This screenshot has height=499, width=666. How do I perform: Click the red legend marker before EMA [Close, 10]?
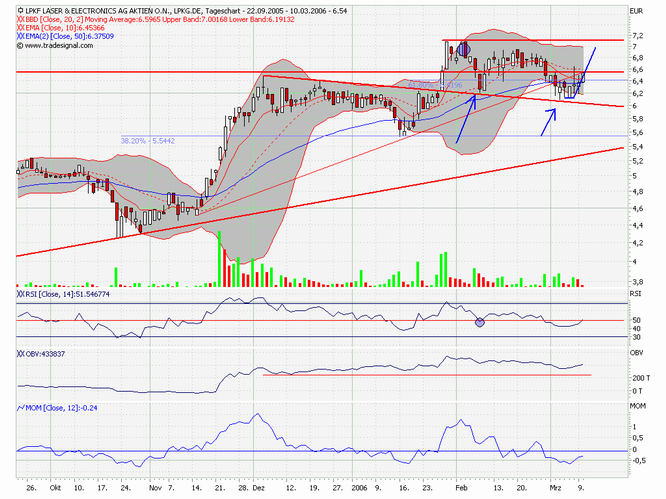click(x=21, y=28)
